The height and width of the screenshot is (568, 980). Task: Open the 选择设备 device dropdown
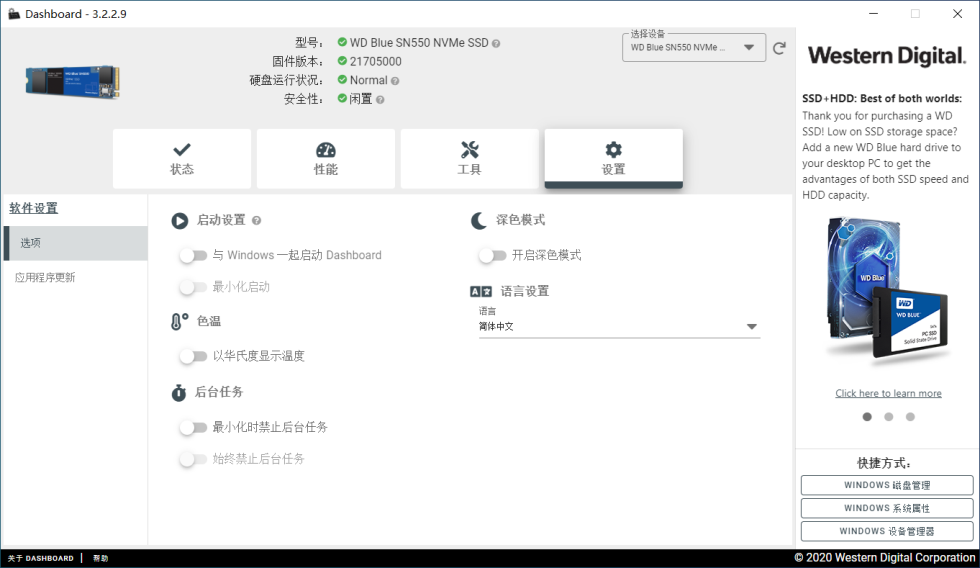(x=694, y=47)
